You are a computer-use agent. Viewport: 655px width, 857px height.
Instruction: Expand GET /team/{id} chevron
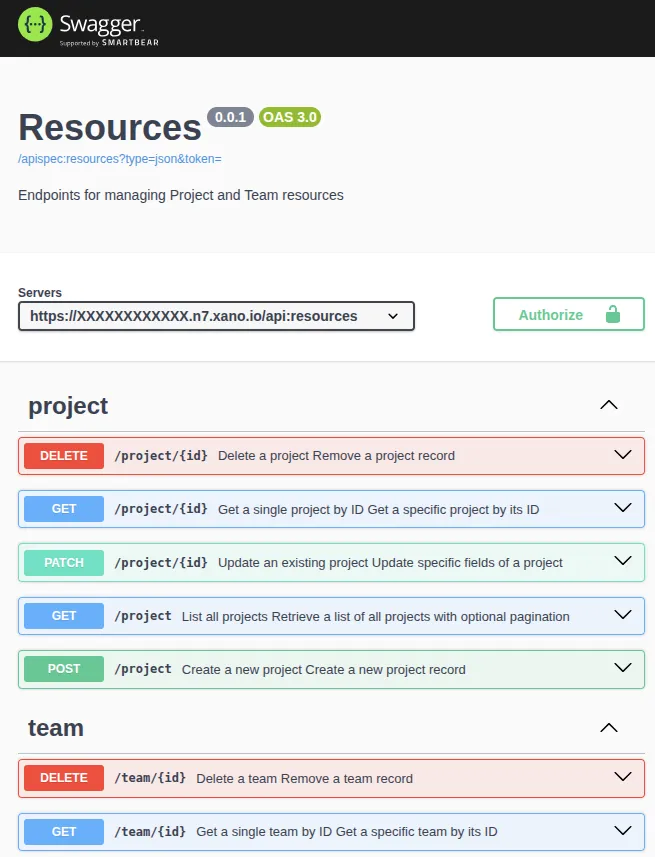623,831
